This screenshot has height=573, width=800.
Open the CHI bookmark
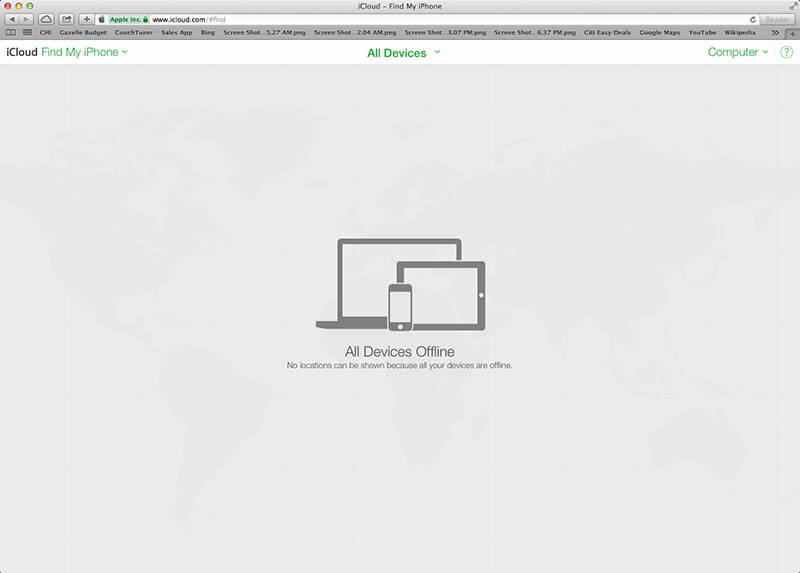click(45, 33)
